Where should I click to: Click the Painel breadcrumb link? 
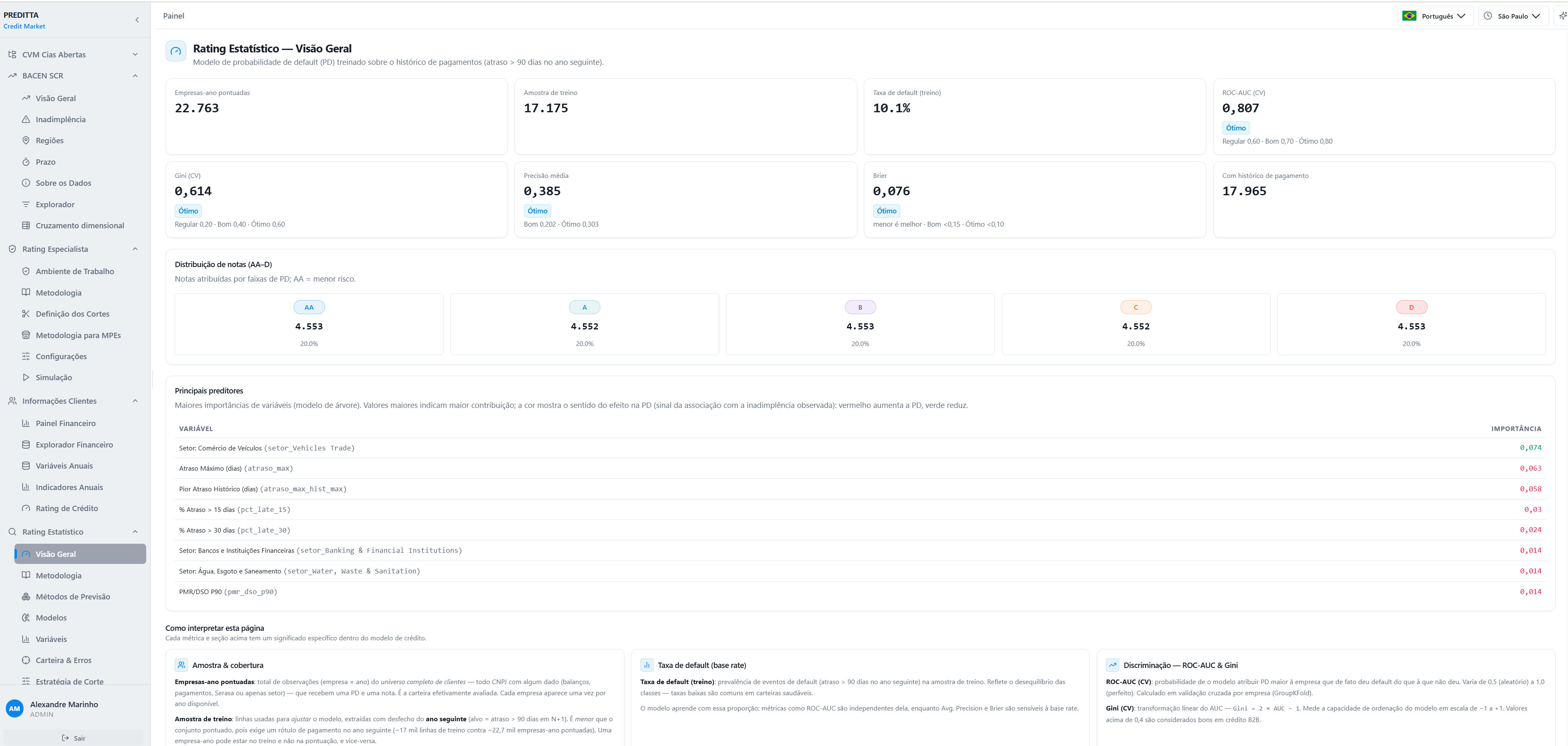tap(173, 16)
